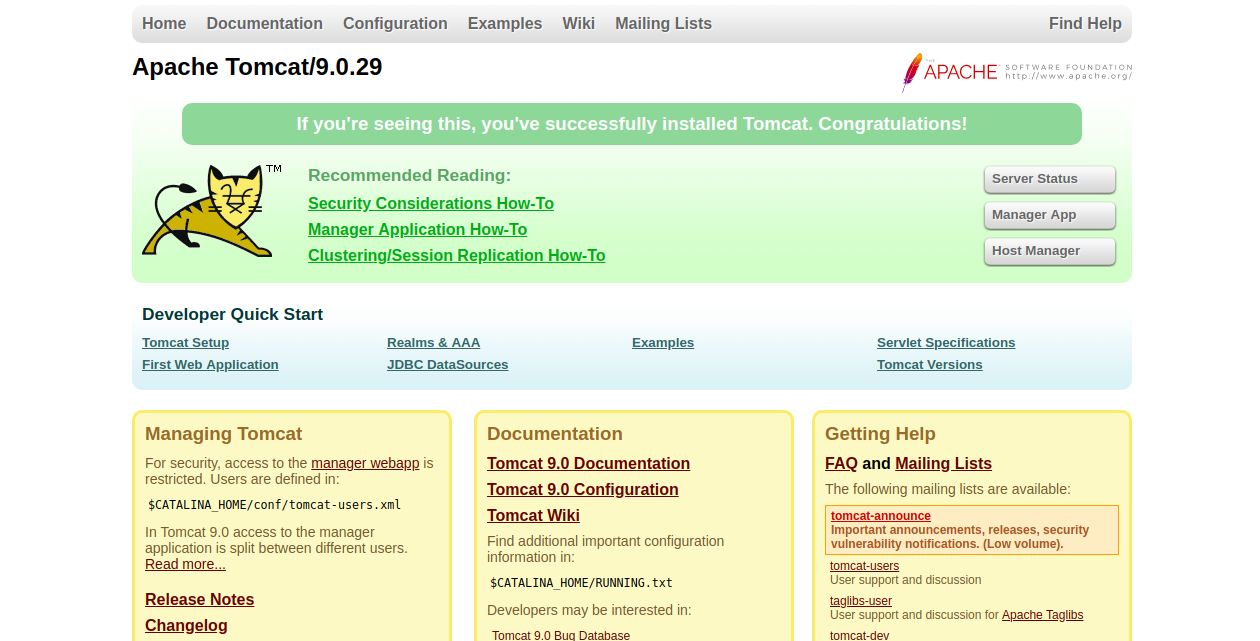This screenshot has height=641, width=1260.
Task: Click the Developer Quick Start heading
Action: [232, 315]
